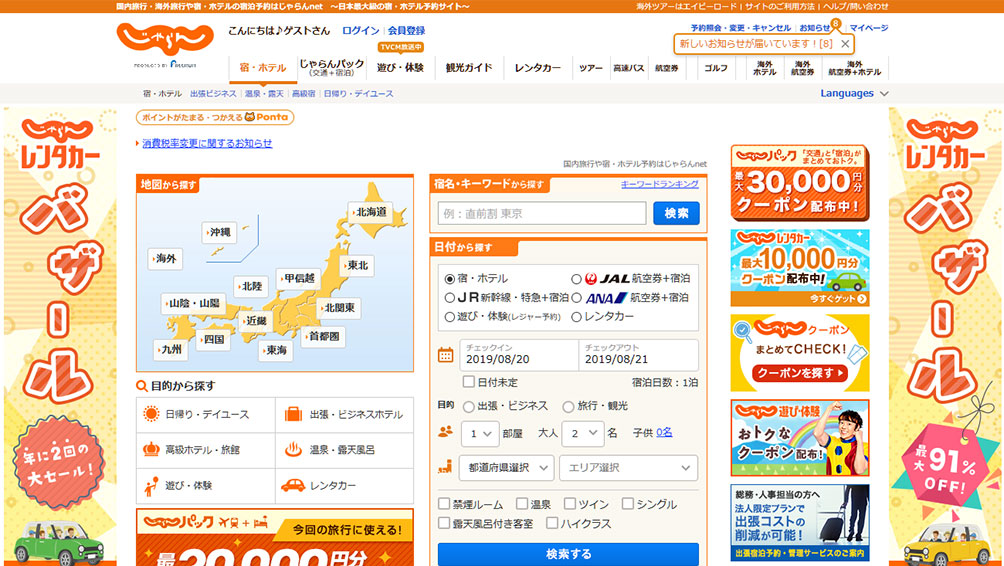Open the 遊び・体験 navigation tab
Viewport: 1004px width, 566px height.
coord(400,68)
